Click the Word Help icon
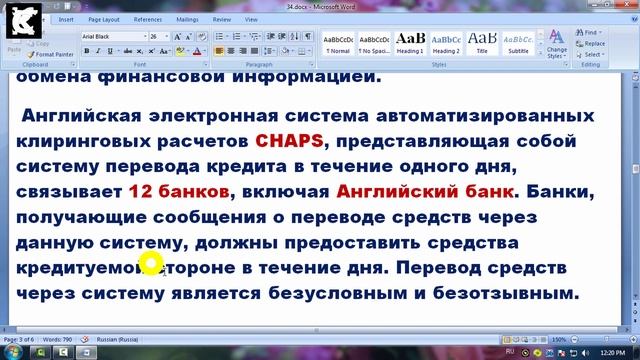This screenshot has width=640, height=360. [634, 19]
